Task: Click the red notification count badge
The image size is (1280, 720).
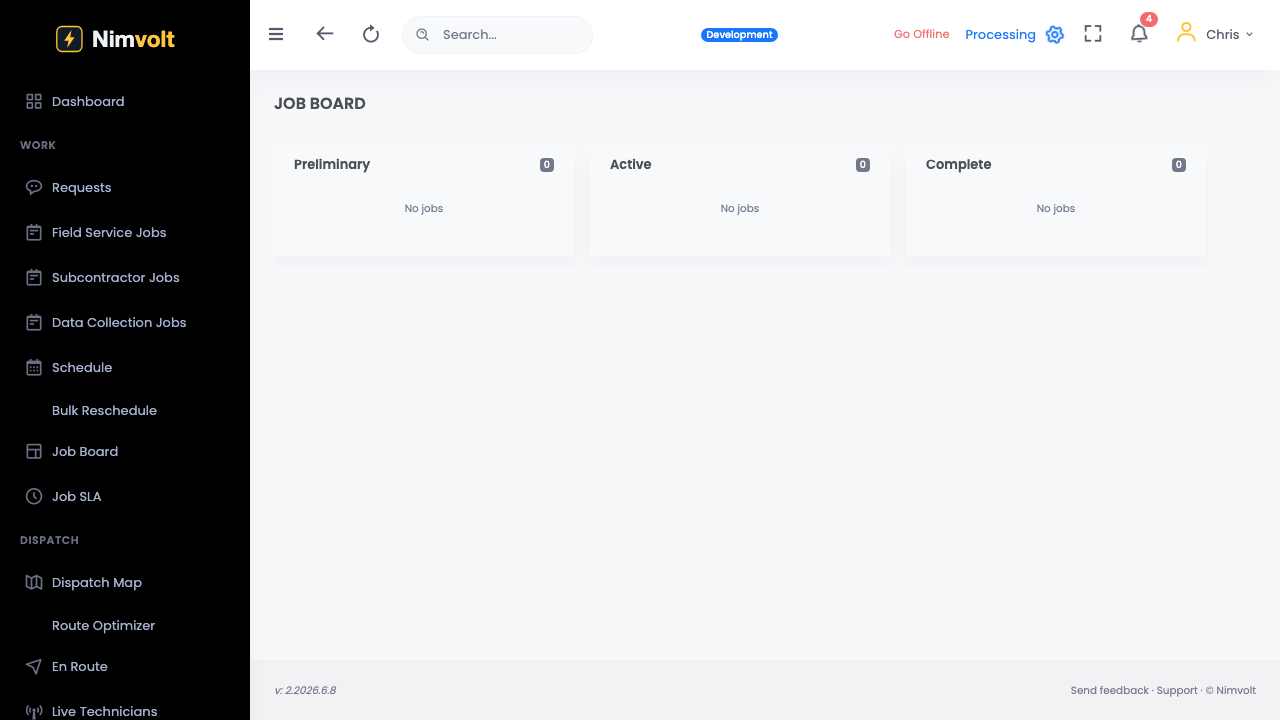Action: [x=1149, y=19]
